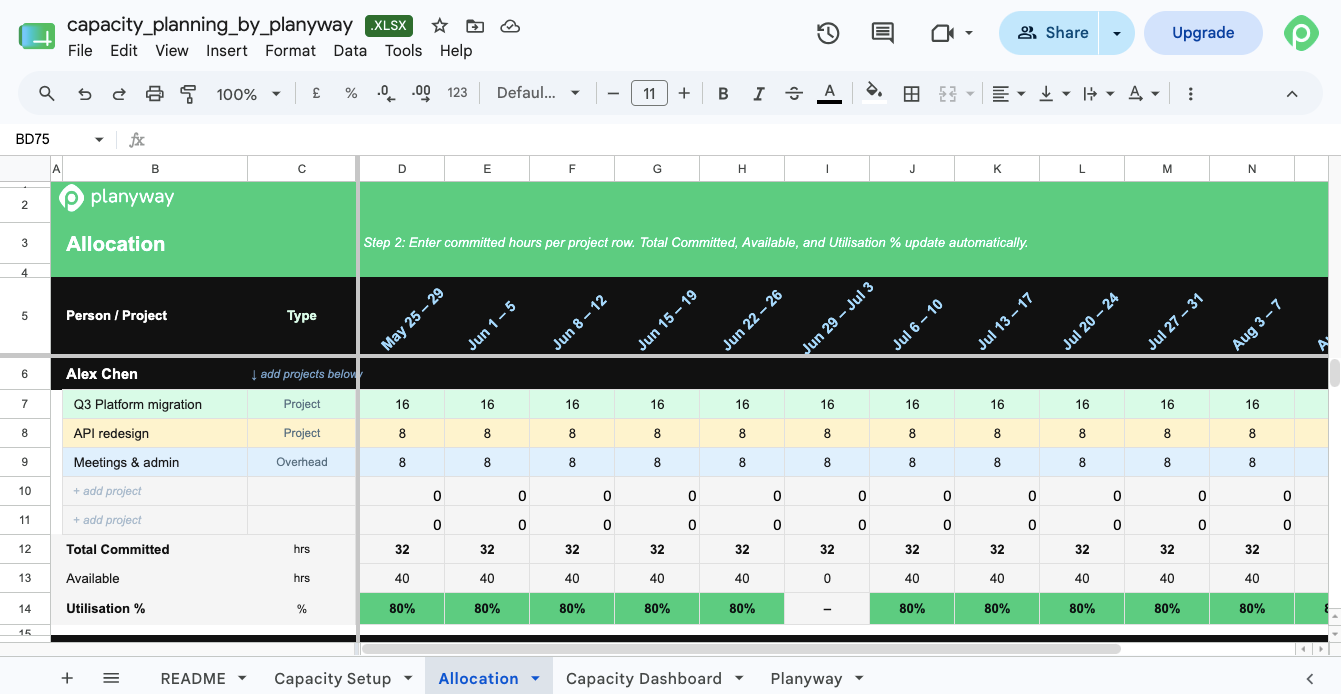Open more toolbar options three dots
The height and width of the screenshot is (694, 1341).
pyautogui.click(x=1190, y=93)
